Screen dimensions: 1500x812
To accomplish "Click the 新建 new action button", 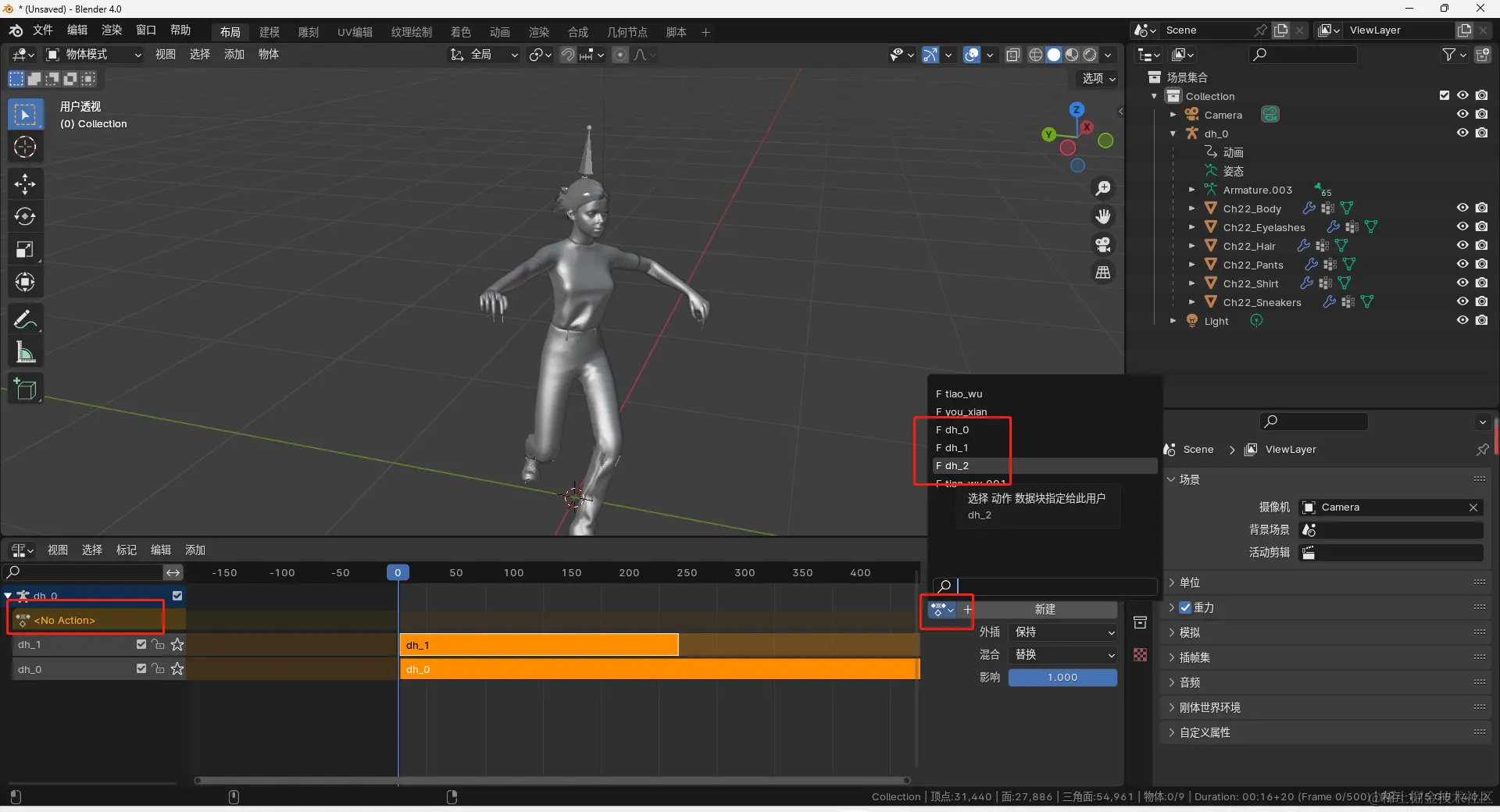I will coord(1045,609).
